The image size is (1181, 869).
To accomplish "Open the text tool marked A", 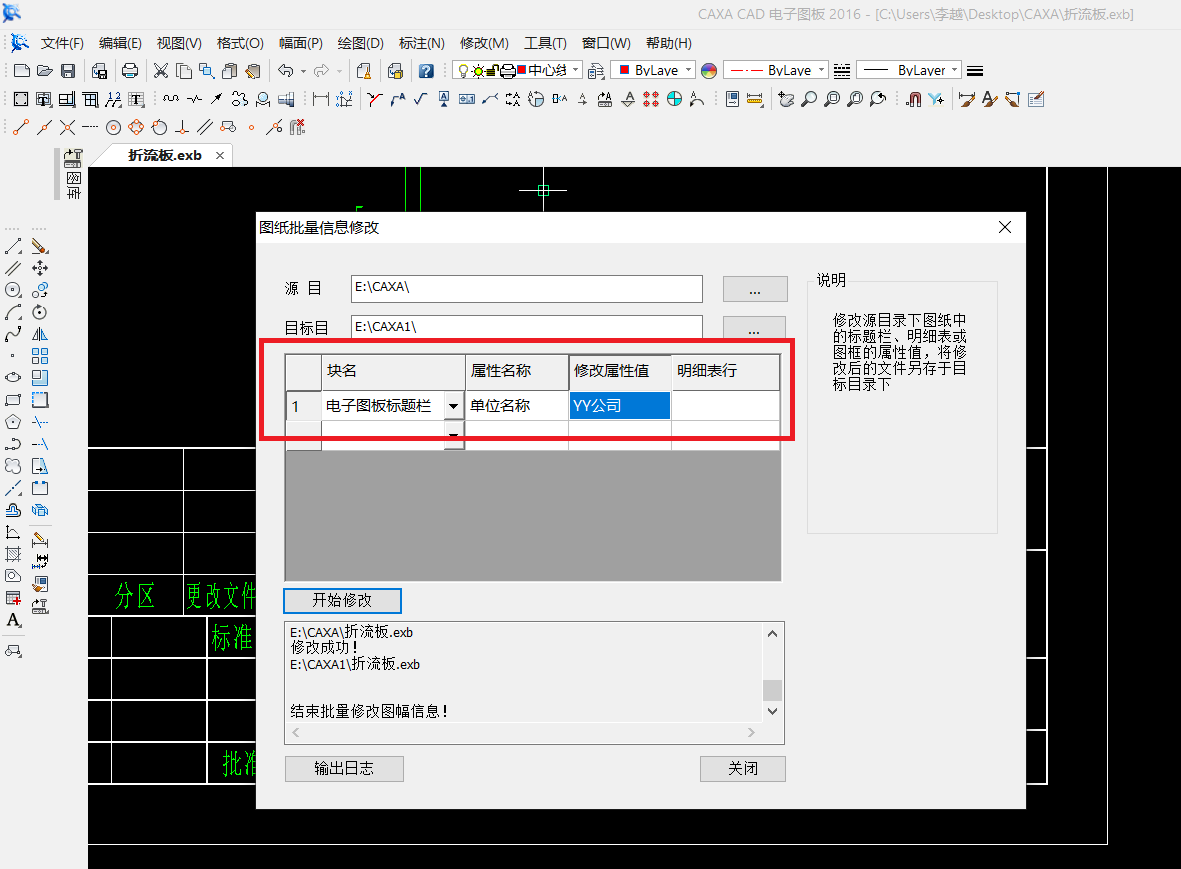I will [13, 620].
